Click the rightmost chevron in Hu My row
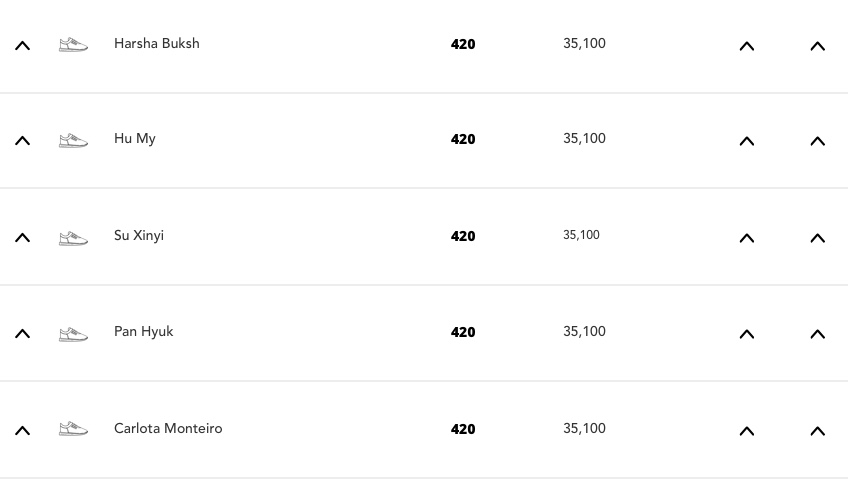The image size is (848, 480). (x=817, y=141)
